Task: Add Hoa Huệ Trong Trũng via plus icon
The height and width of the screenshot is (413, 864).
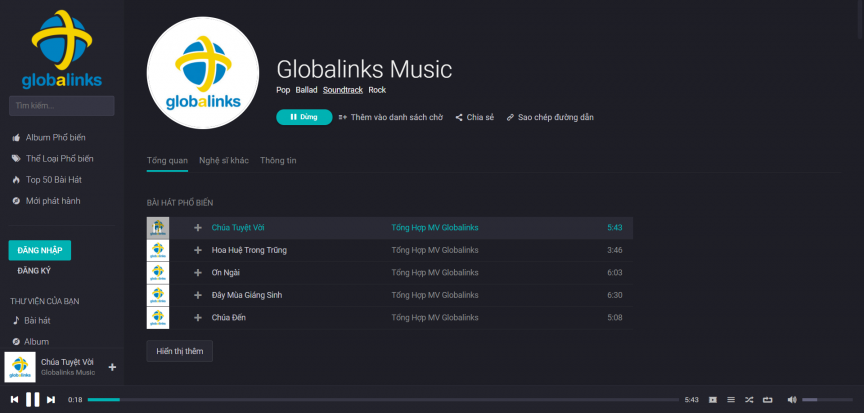Action: tap(198, 250)
